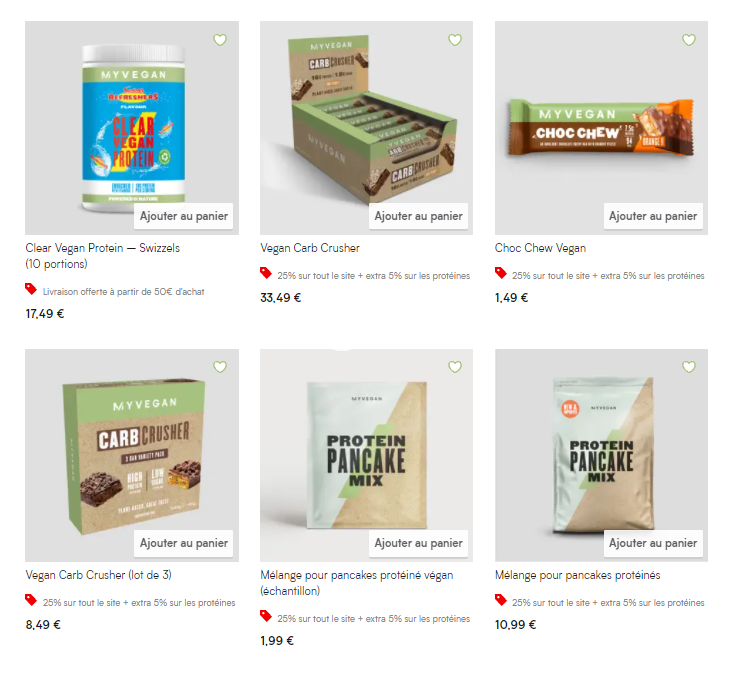Add pancake mix échantillon to panier

418,543
